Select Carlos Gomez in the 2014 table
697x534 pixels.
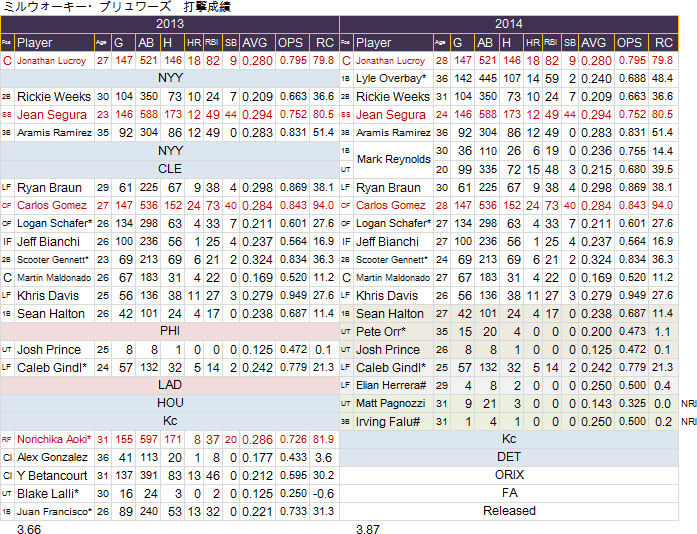[391, 205]
